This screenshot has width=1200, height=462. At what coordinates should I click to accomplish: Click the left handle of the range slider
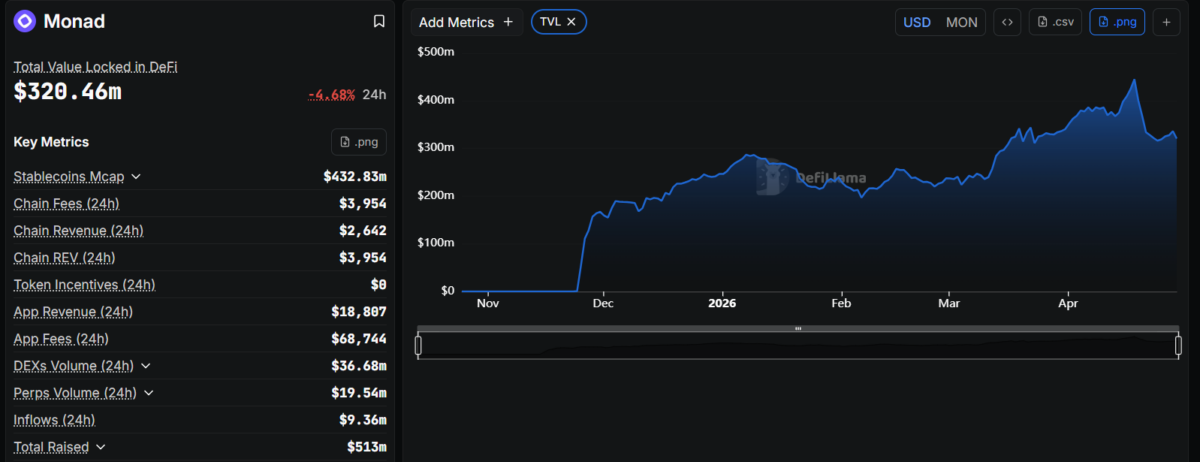click(418, 345)
